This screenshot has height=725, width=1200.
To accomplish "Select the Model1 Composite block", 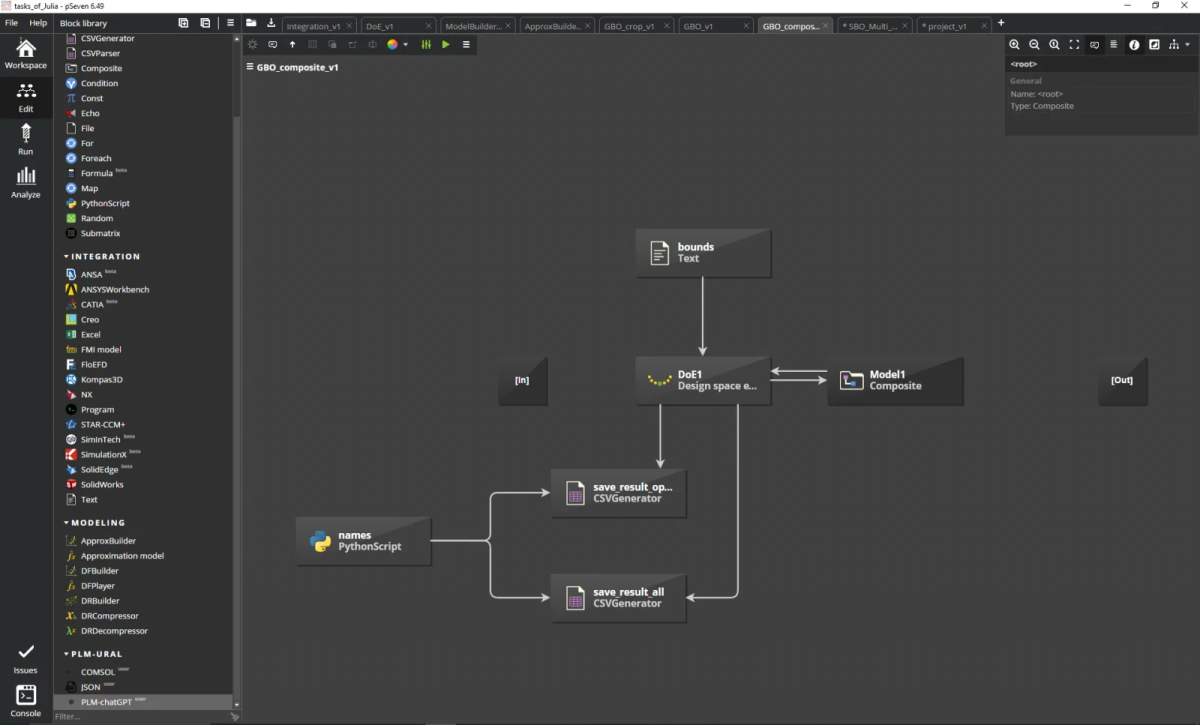I will click(895, 380).
